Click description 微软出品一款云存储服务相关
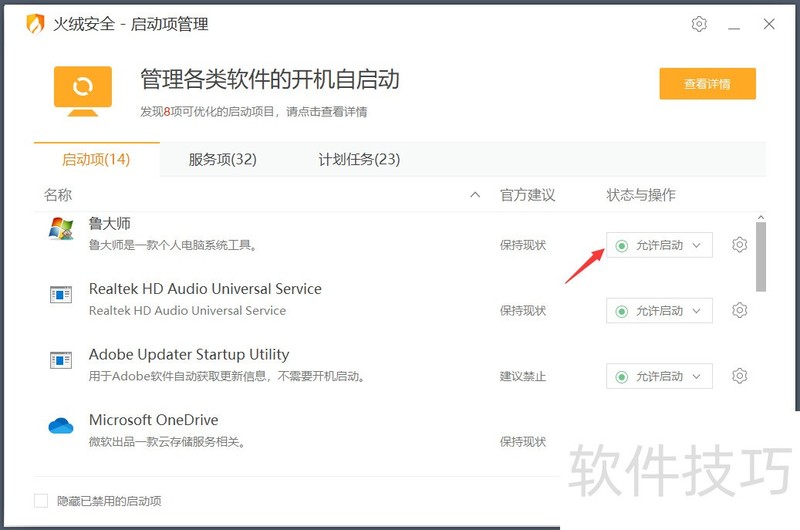Viewport: 800px width, 530px height. tap(167, 442)
